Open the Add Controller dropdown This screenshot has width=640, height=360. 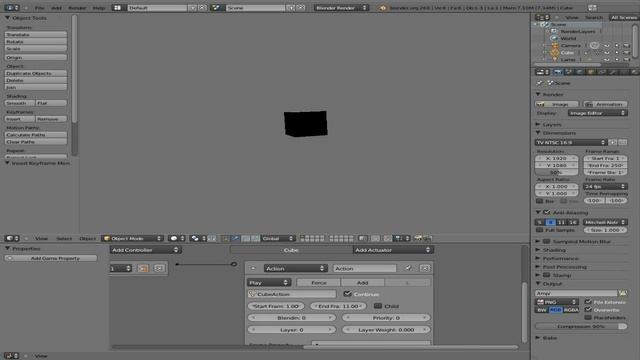pos(146,250)
